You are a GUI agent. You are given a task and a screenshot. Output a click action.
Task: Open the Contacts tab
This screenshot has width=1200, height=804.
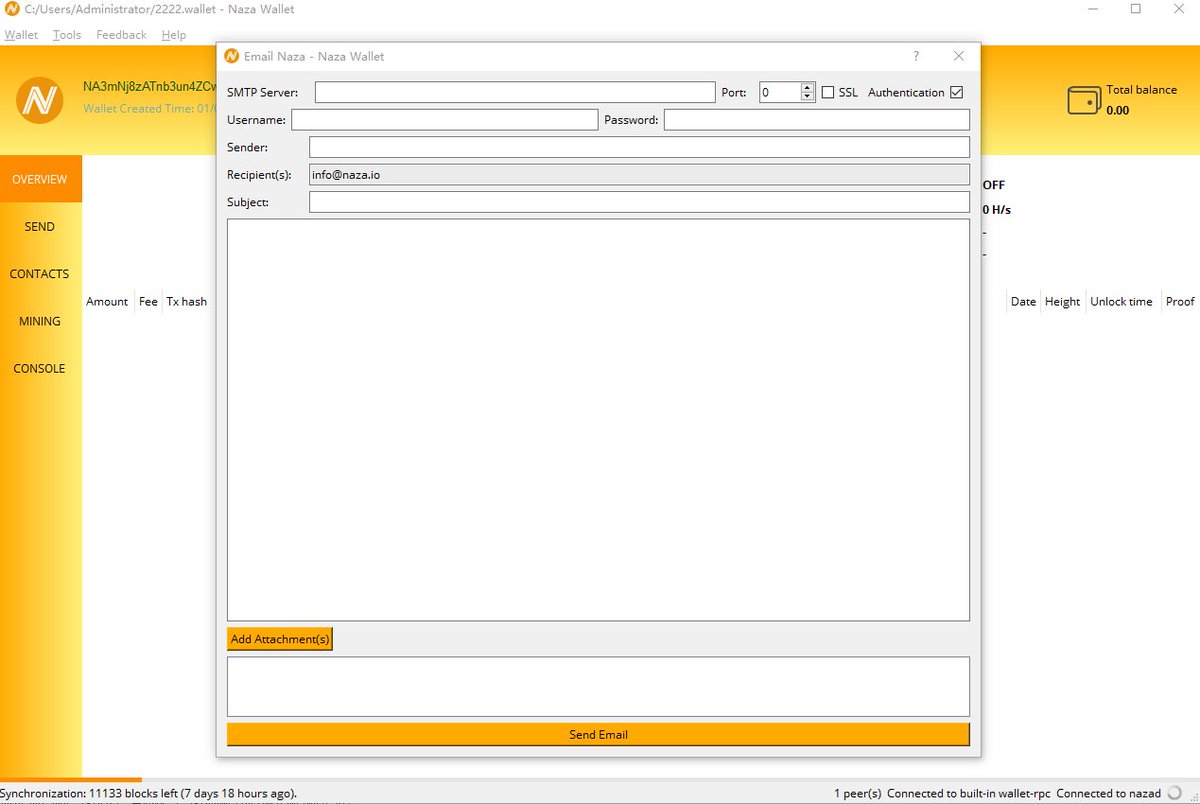pos(40,274)
